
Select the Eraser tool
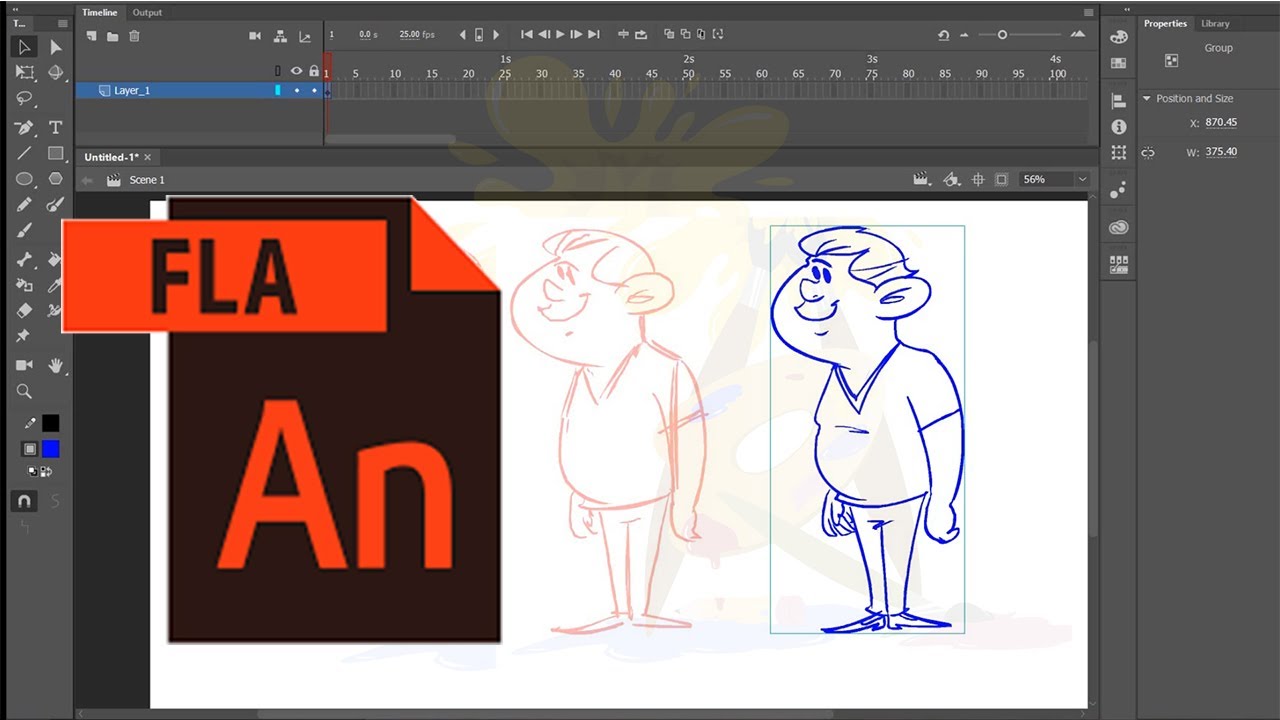tap(24, 311)
